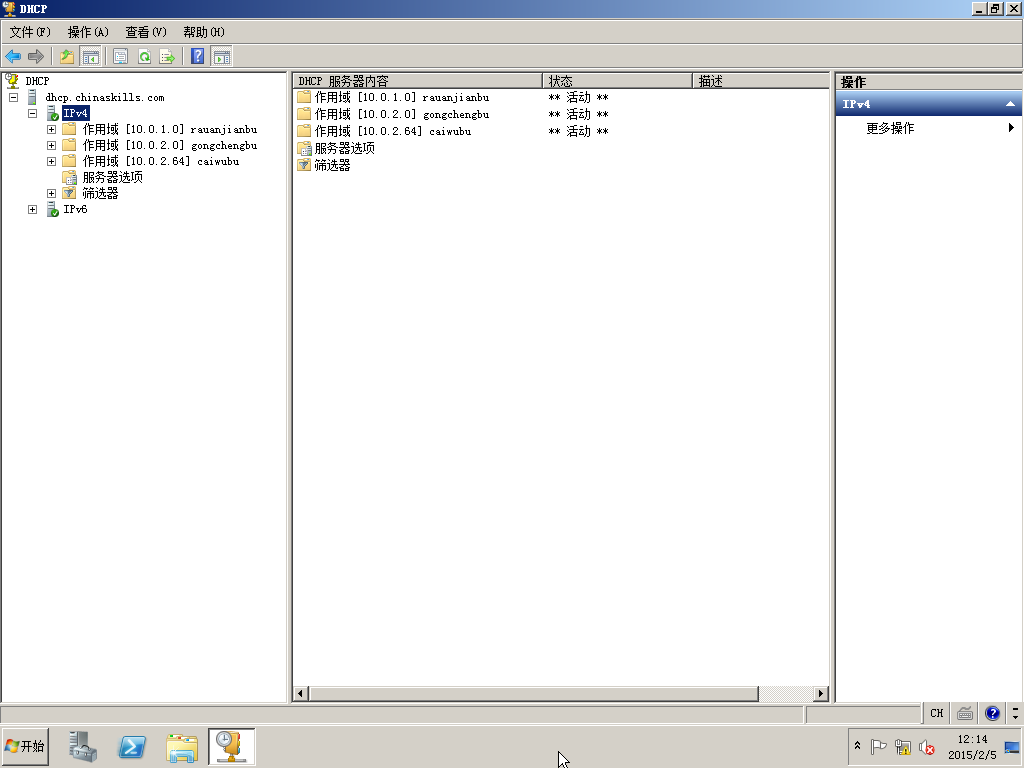Click folder icon of list row caiwubu
Screen dimensions: 1024x768
tap(304, 131)
